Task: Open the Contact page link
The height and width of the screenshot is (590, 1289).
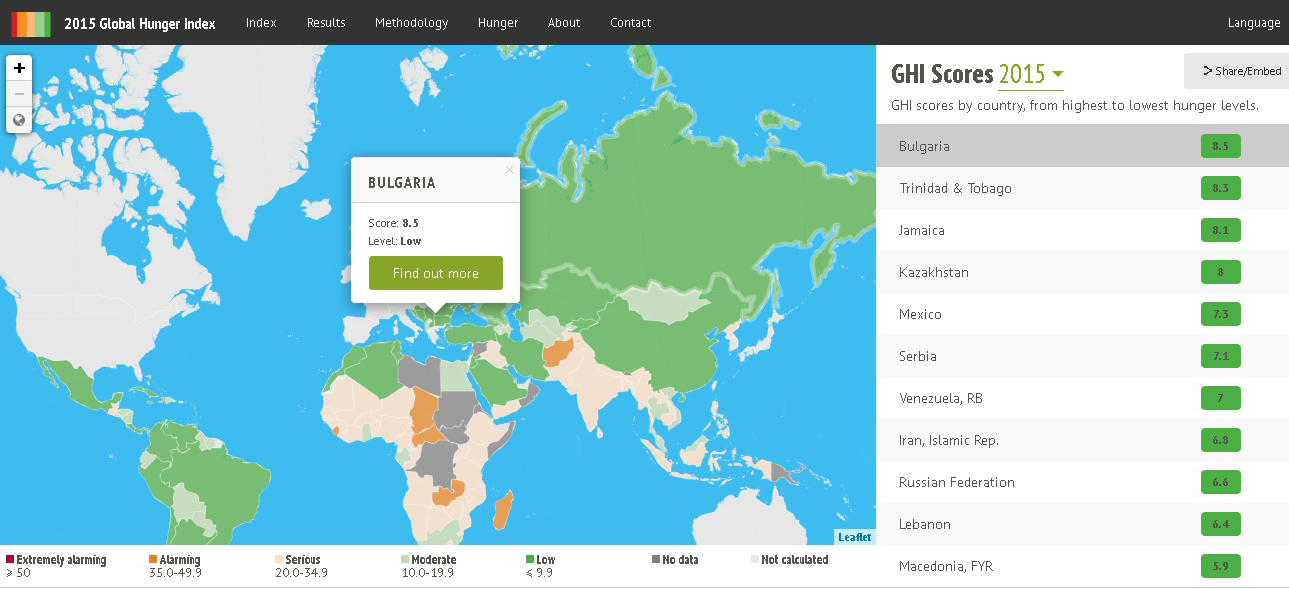Action: coord(630,23)
